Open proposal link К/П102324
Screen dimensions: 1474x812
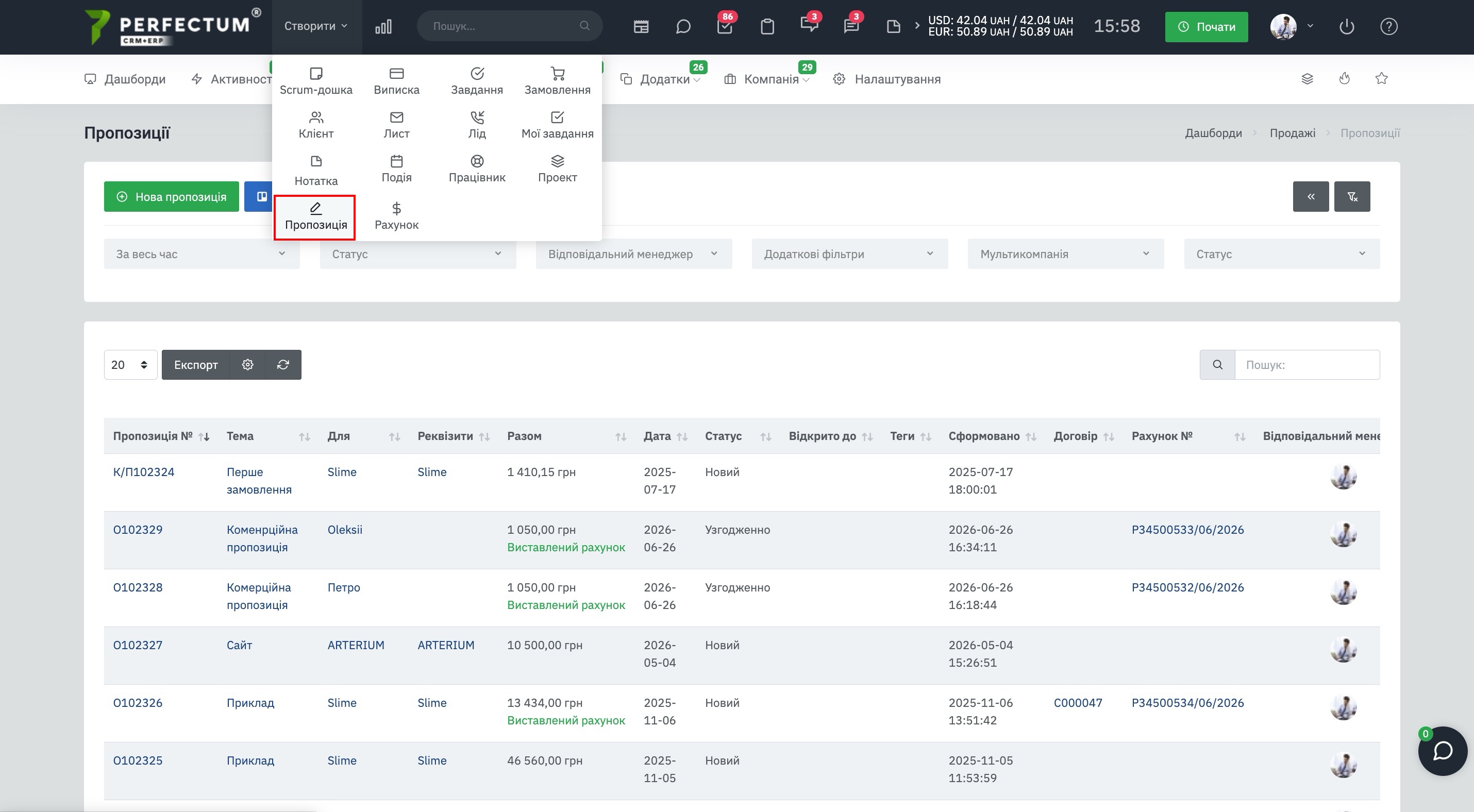144,472
